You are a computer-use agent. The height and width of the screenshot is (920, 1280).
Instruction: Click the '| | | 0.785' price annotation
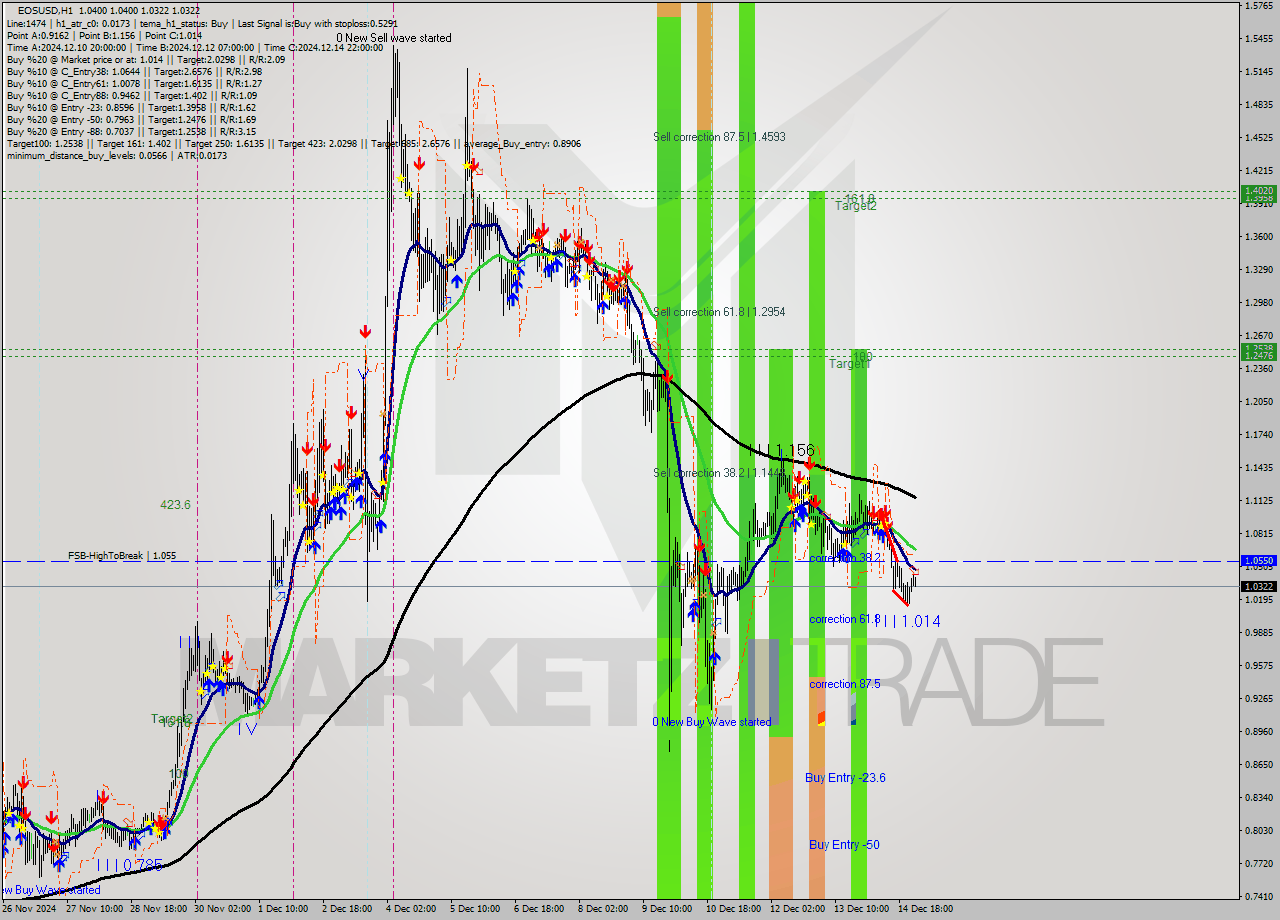point(130,865)
